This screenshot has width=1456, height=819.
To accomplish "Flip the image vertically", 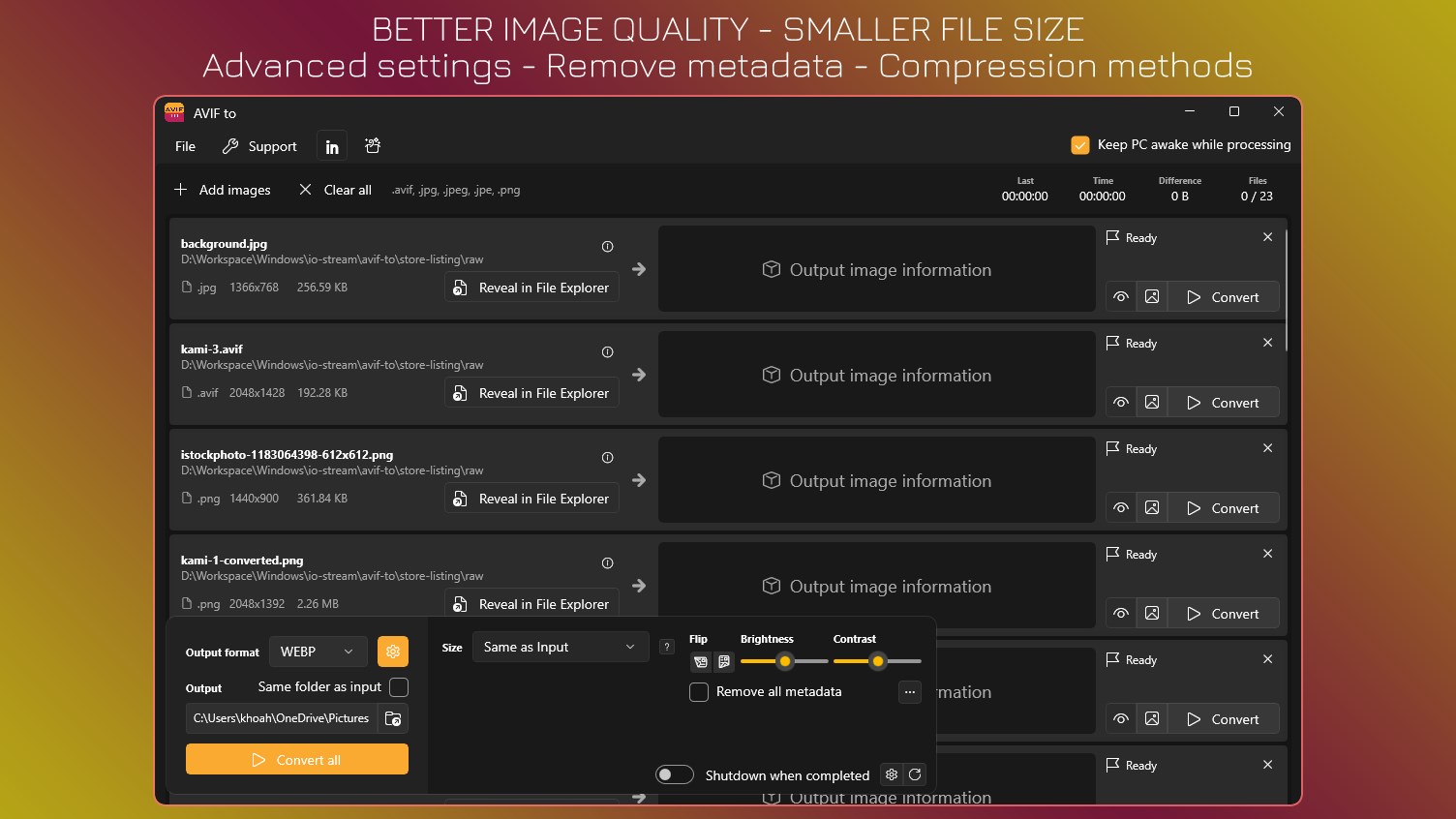I will pyautogui.click(x=723, y=662).
